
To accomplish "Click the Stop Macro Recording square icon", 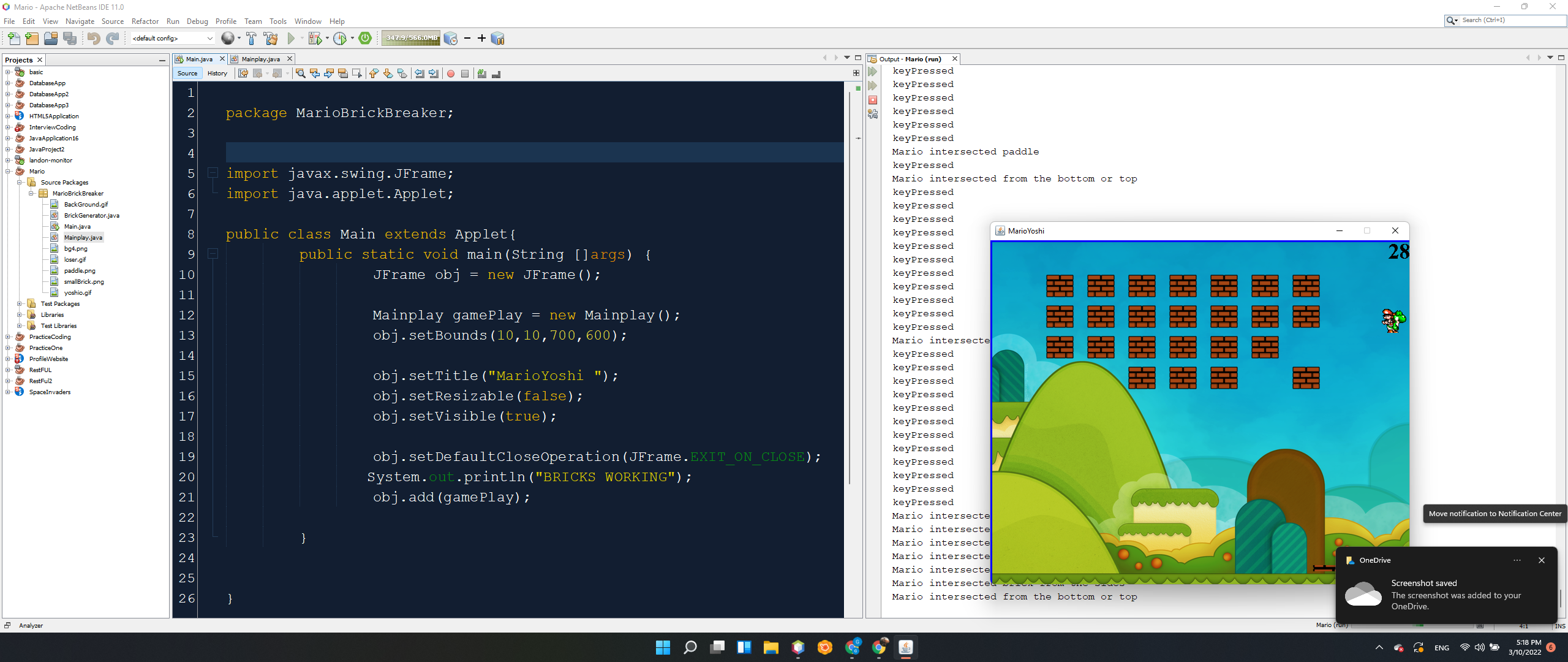I will tap(465, 74).
